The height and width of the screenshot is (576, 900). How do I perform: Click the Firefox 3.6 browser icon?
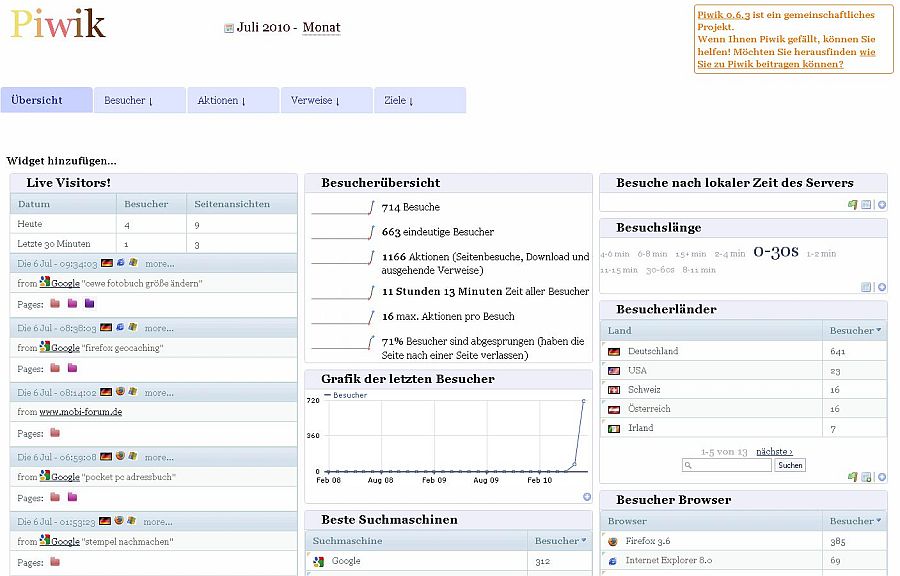point(615,540)
